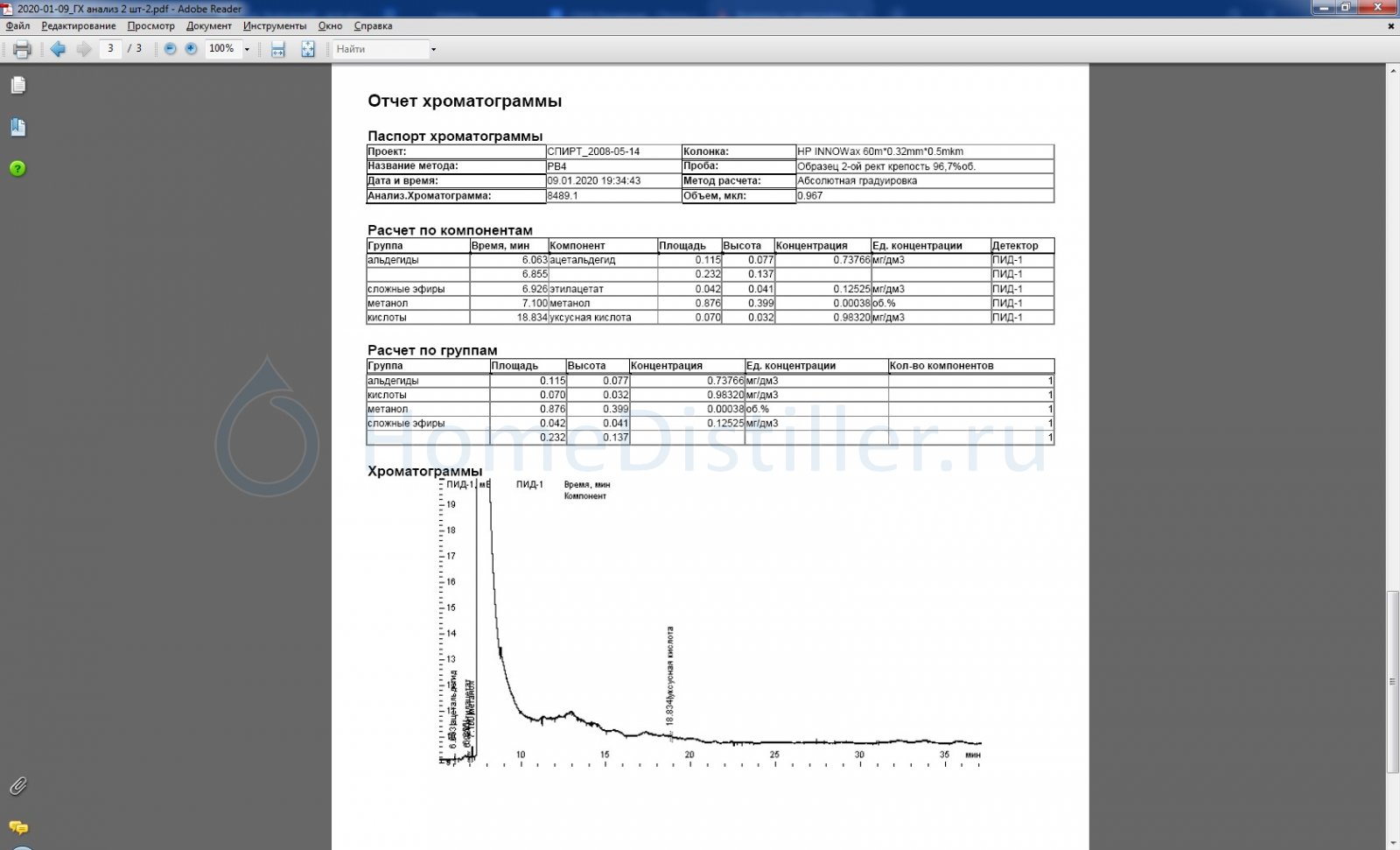Click the time value 7.100 in the метанол row

tap(534, 303)
